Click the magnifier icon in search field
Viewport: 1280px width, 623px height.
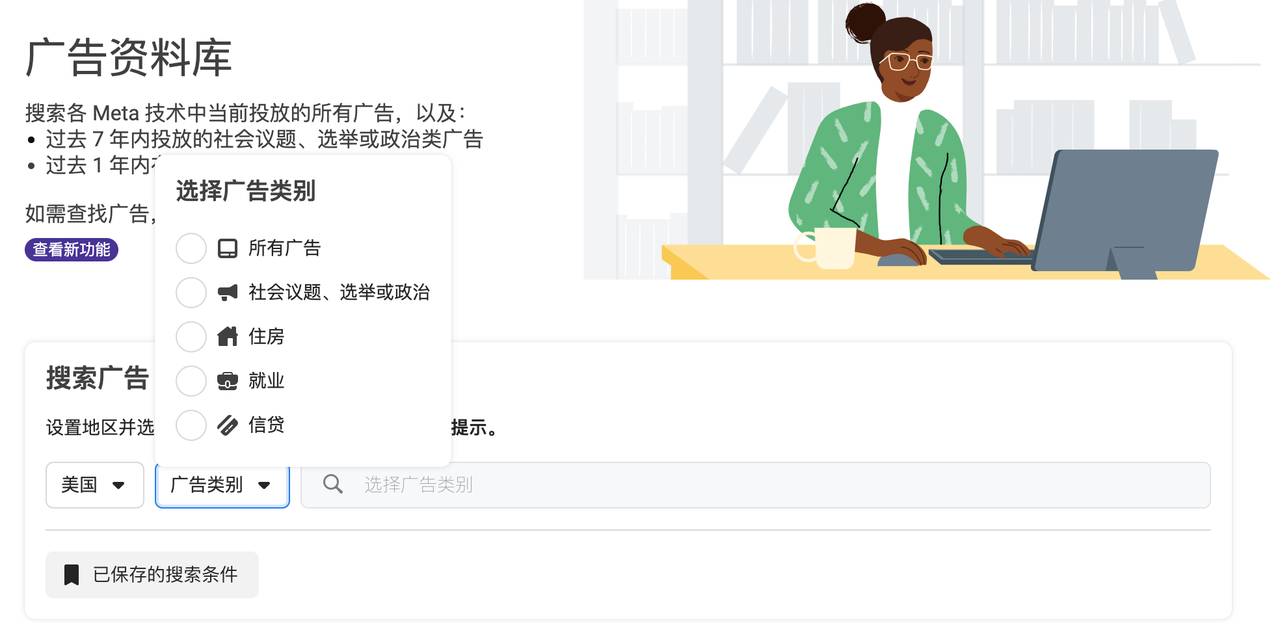333,485
